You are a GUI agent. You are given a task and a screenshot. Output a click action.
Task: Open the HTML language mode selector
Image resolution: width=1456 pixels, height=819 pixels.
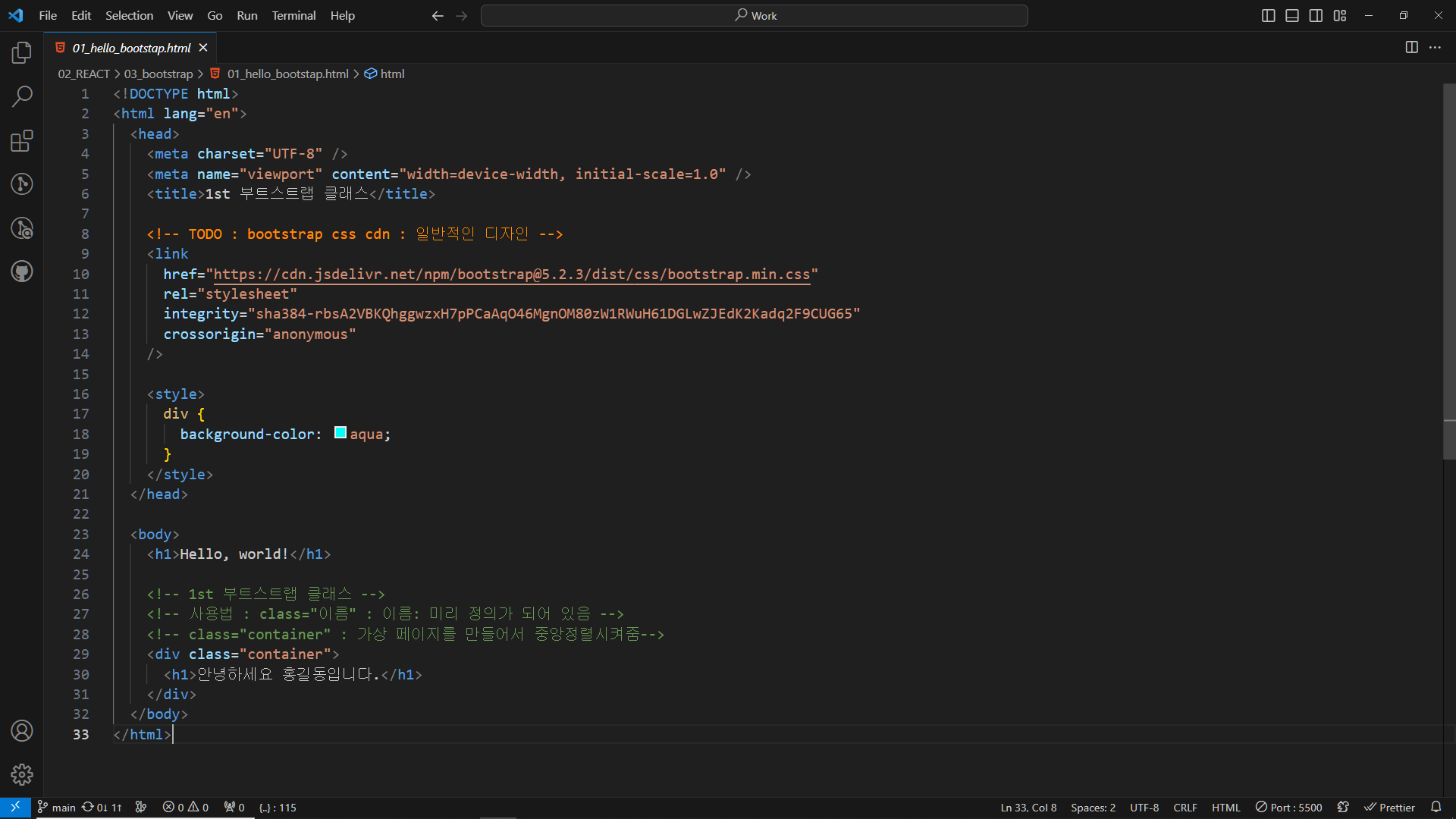tap(1225, 808)
